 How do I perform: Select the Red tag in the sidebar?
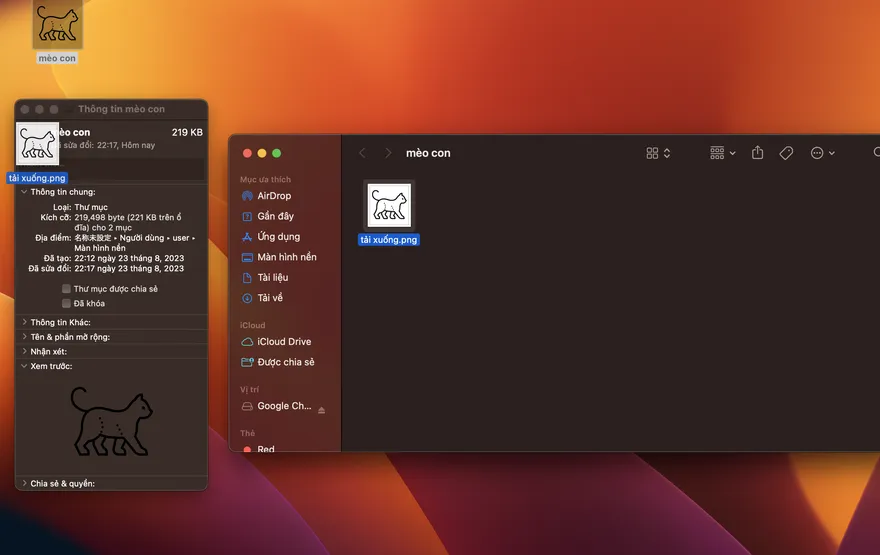[265, 449]
